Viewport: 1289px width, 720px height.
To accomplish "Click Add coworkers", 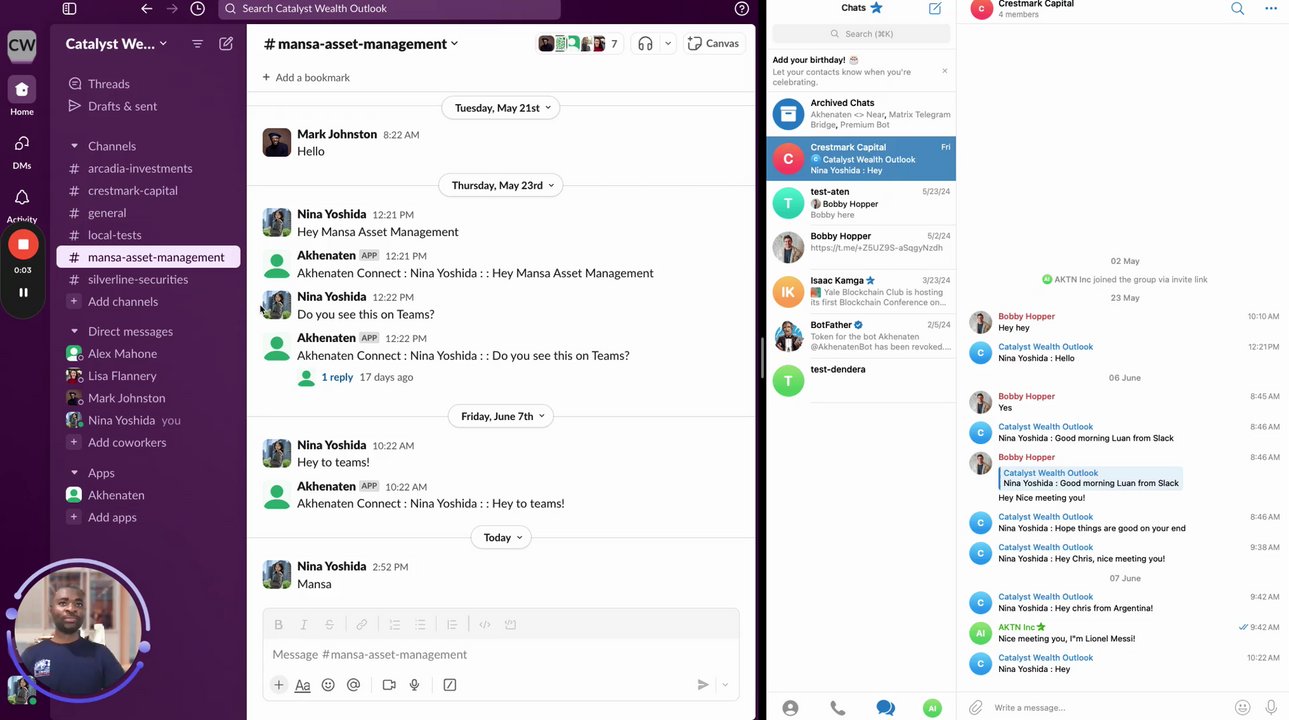I will pos(127,442).
